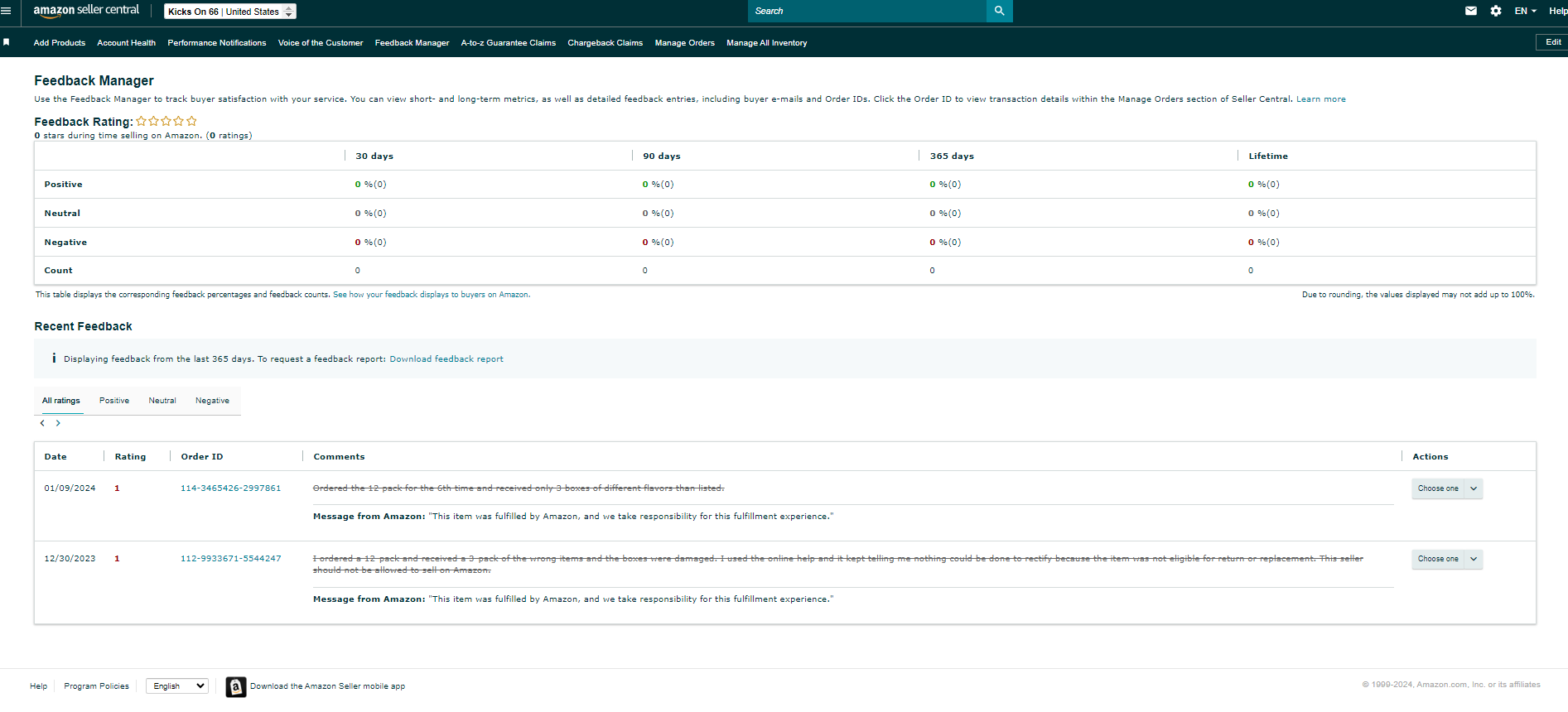The height and width of the screenshot is (712, 1568).
Task: Open the messages envelope icon
Action: coord(1471,11)
